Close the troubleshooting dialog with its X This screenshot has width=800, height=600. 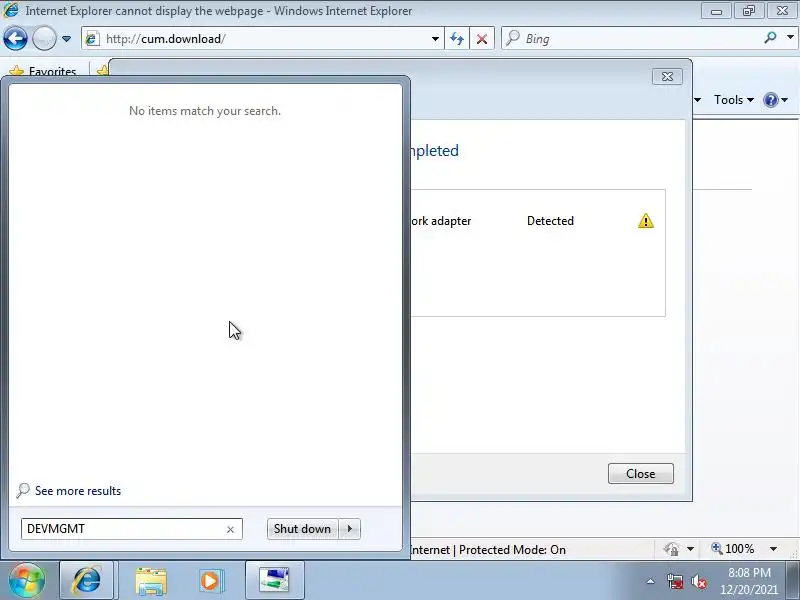[x=667, y=77]
